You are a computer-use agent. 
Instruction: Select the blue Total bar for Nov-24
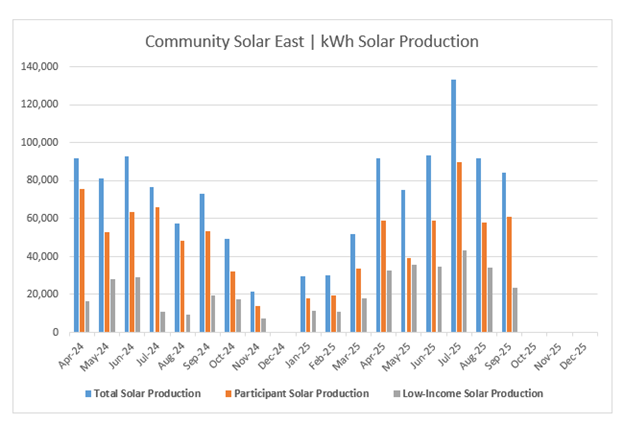pyautogui.click(x=252, y=312)
